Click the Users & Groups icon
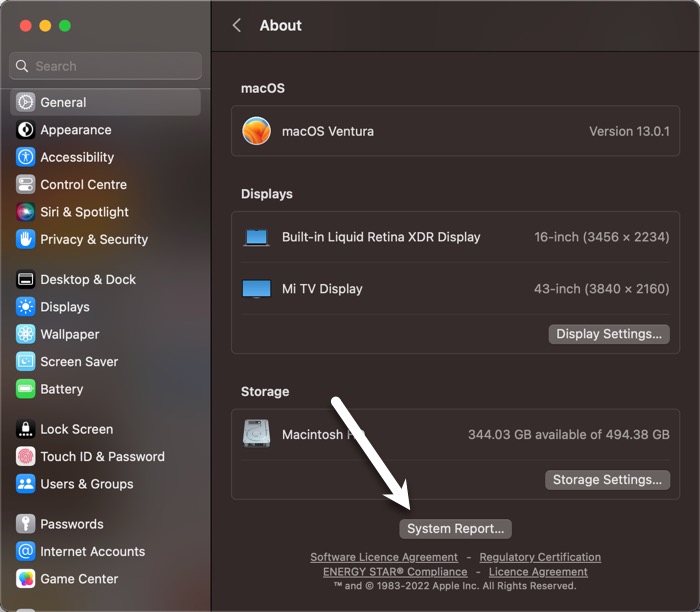The width and height of the screenshot is (700, 612). [25, 484]
